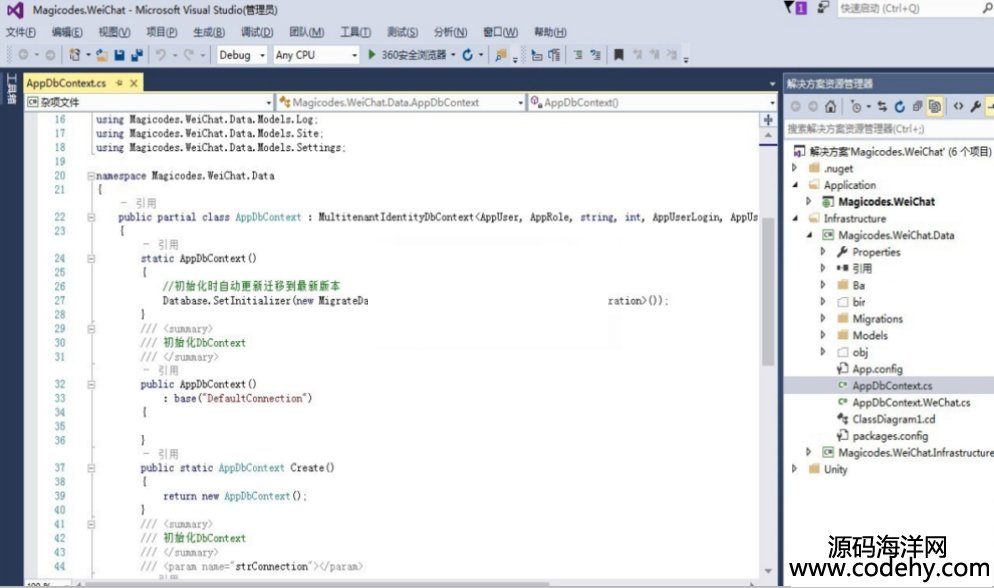
Task: Click the Decrease Indent toolbar icon
Action: pyautogui.click(x=578, y=55)
